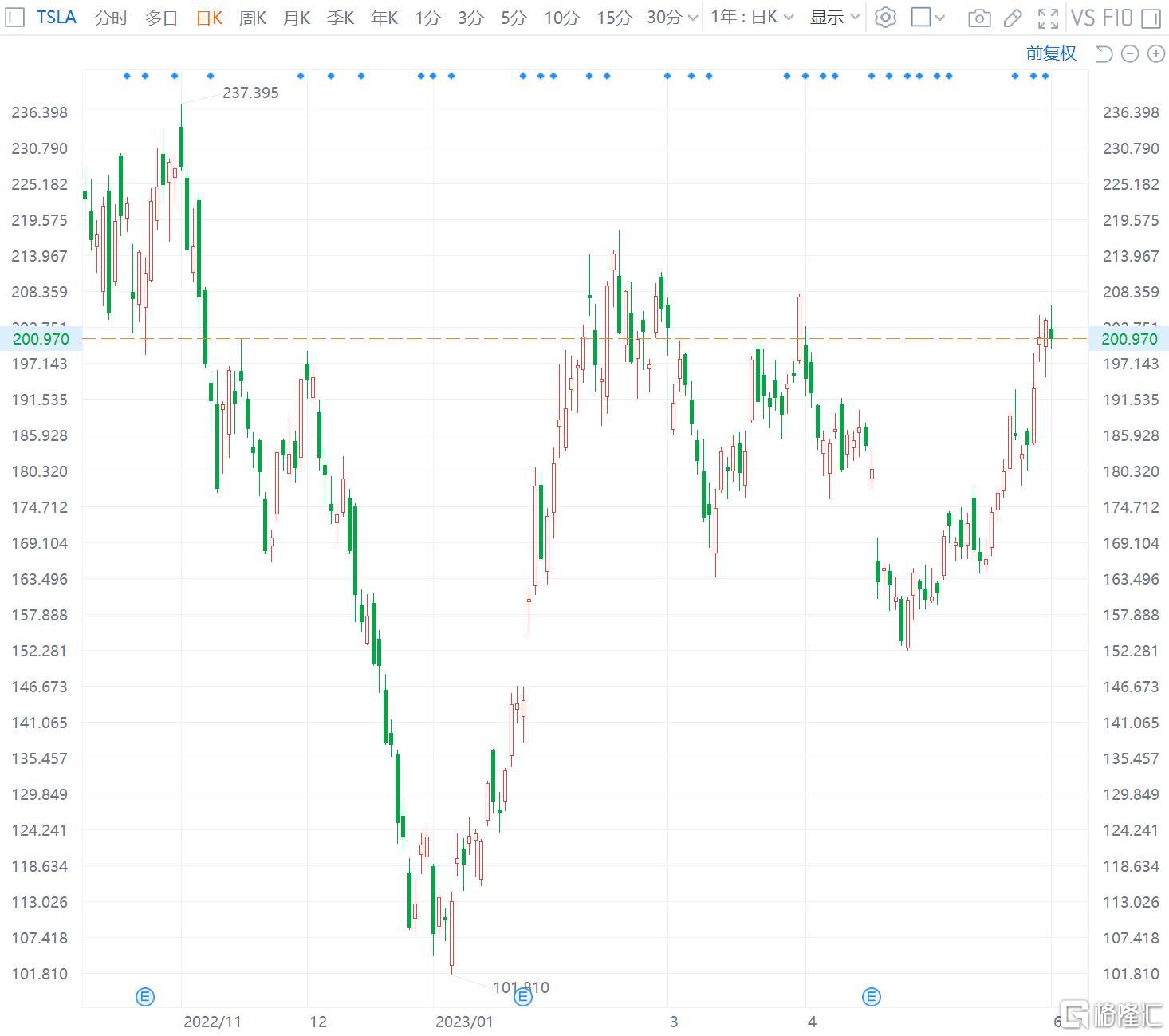1169x1036 pixels.
Task: Zoom out chart with minus icon
Action: tap(1130, 53)
